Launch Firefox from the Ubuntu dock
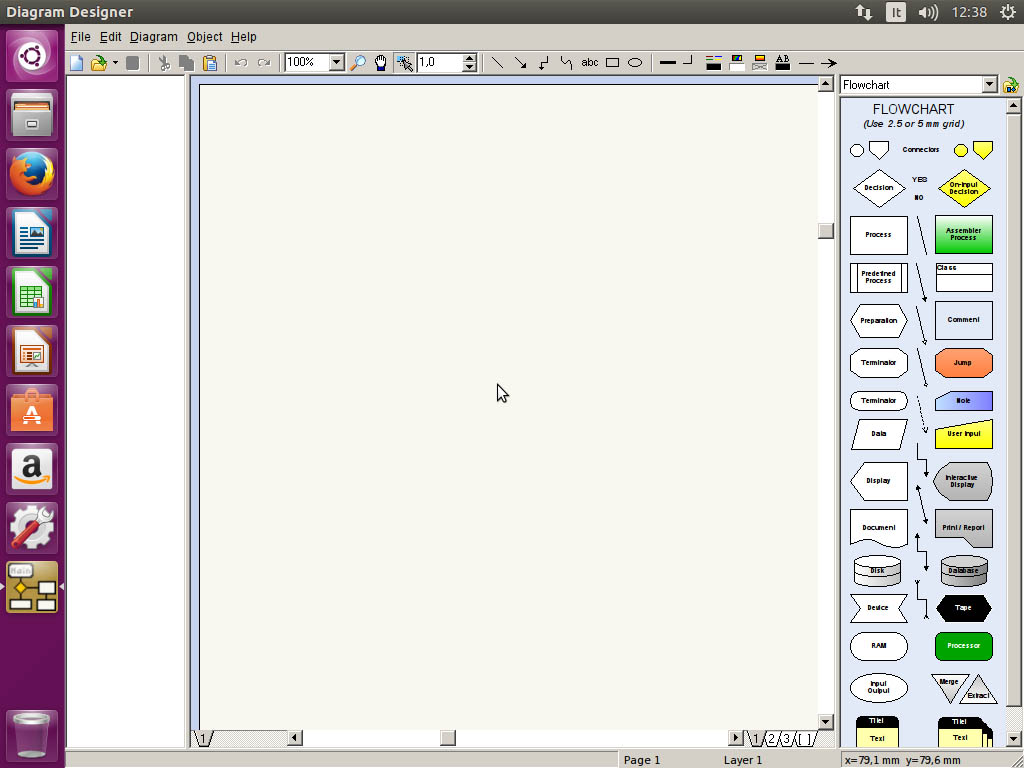 click(x=33, y=175)
